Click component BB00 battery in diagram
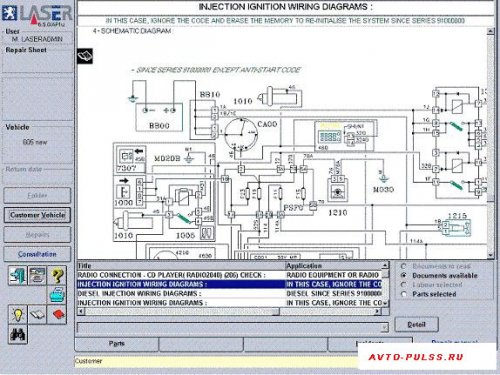 159,117
